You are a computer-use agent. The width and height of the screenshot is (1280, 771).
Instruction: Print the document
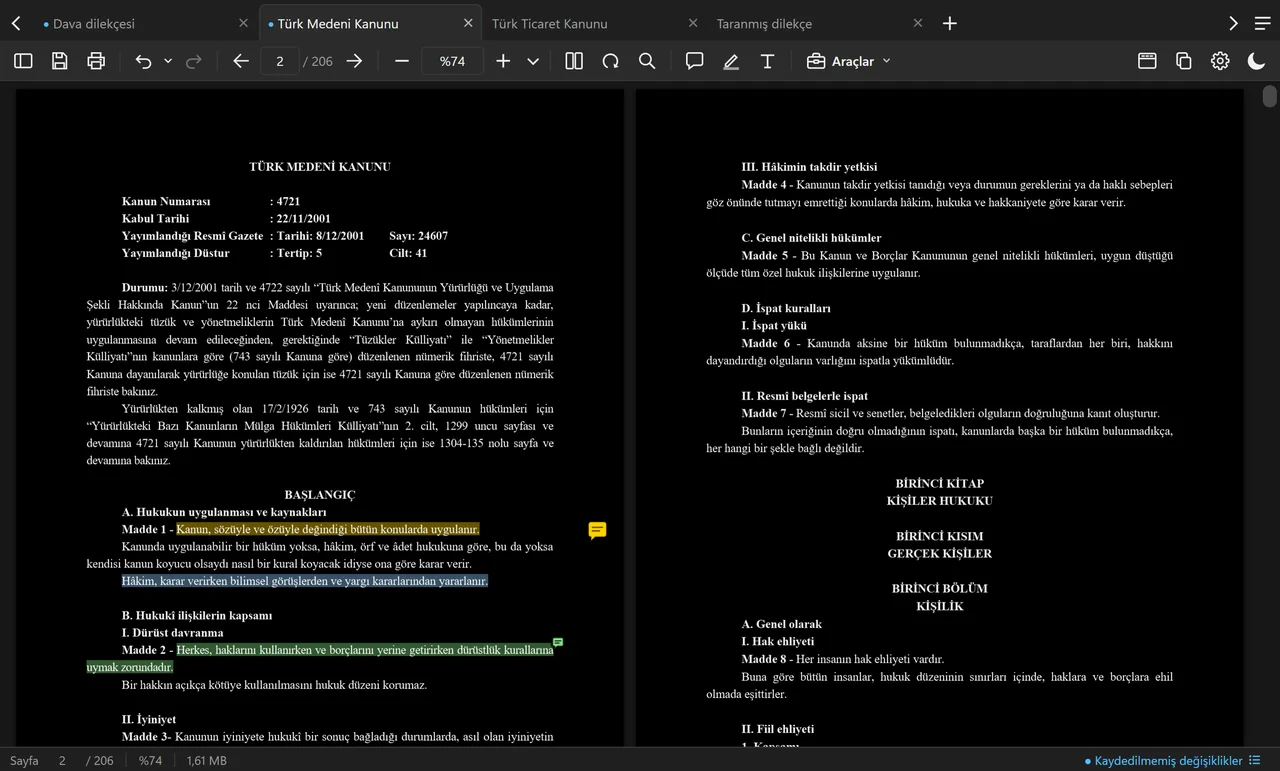point(96,61)
